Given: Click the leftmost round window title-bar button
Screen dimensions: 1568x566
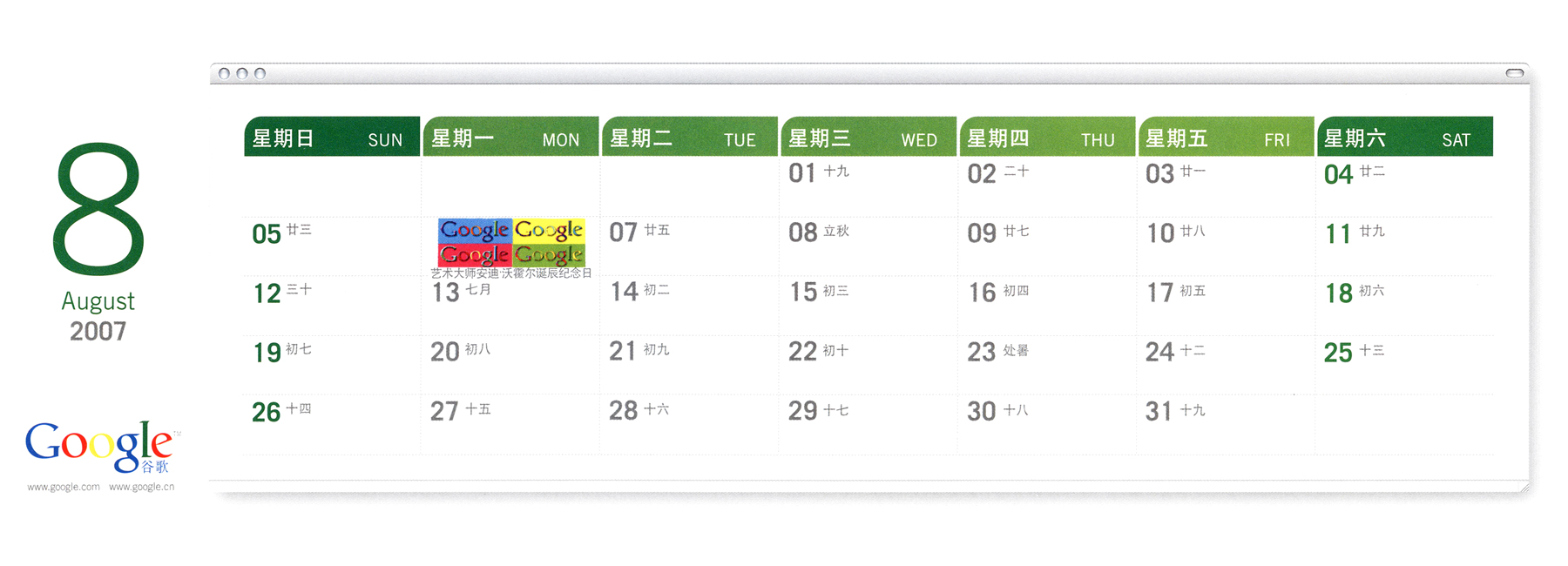Looking at the screenshot, I should 224,73.
